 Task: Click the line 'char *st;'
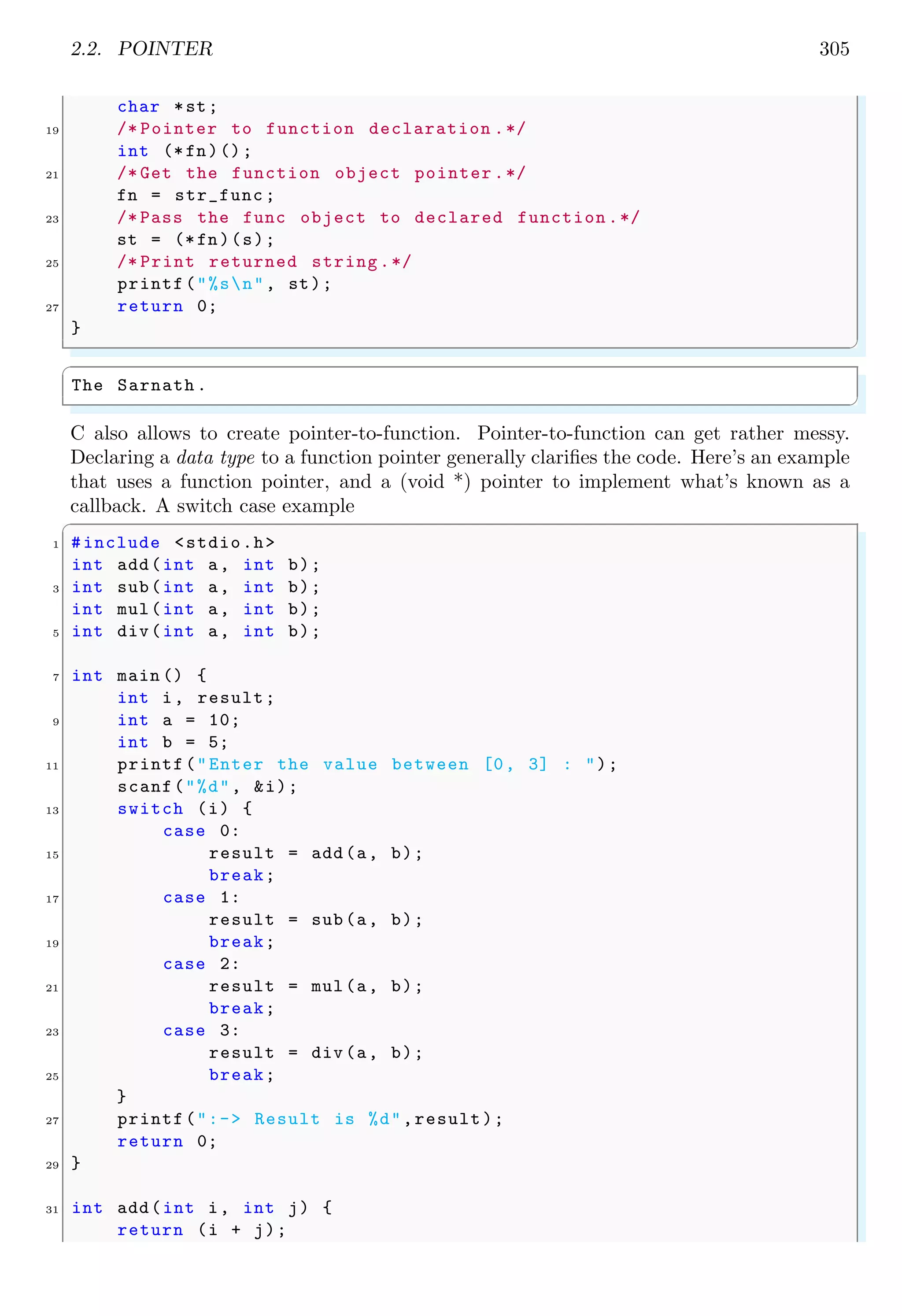(167, 107)
